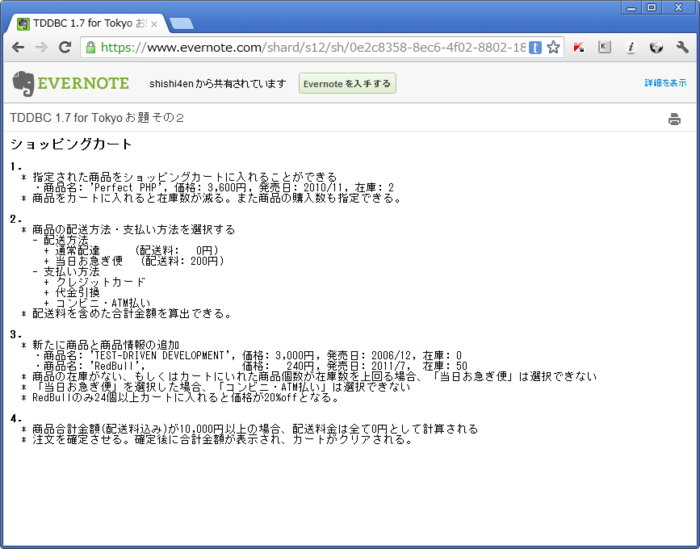Screen dimensions: 700x549
Task: Open Chrome wrench settings menu
Action: point(682,47)
